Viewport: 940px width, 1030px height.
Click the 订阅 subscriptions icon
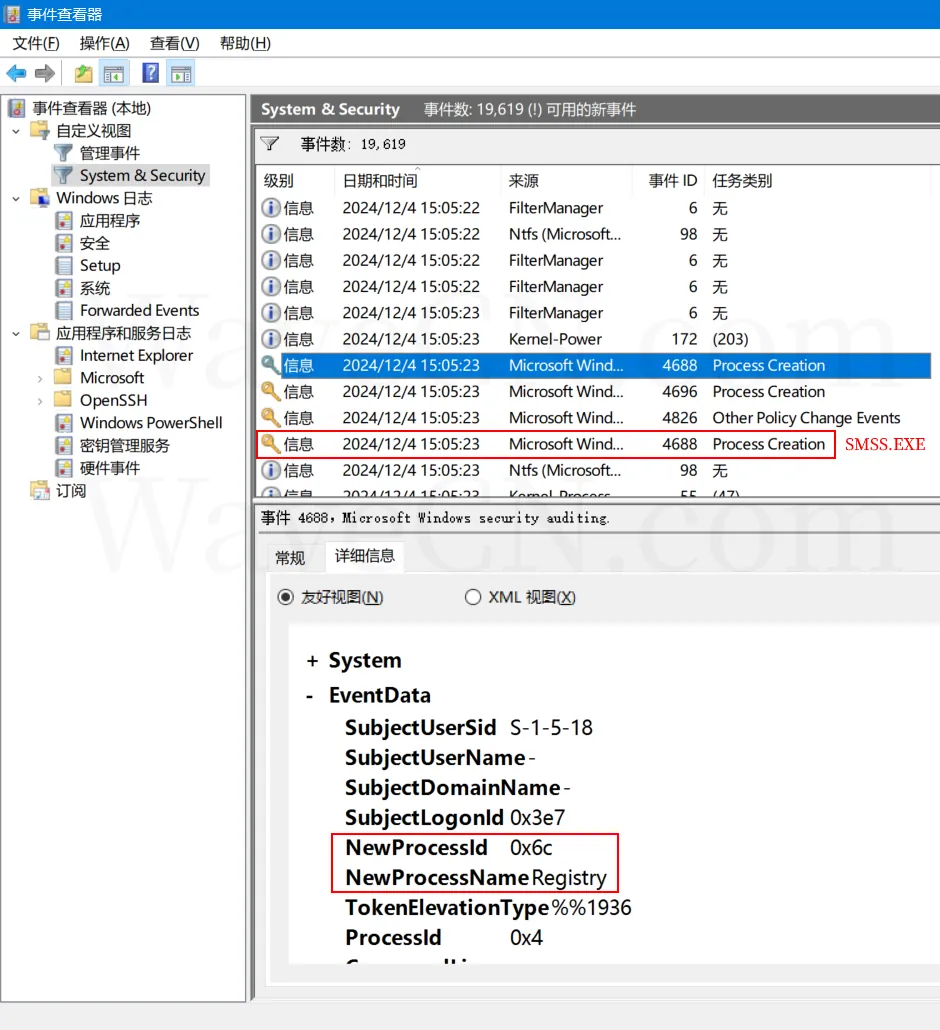click(40, 490)
